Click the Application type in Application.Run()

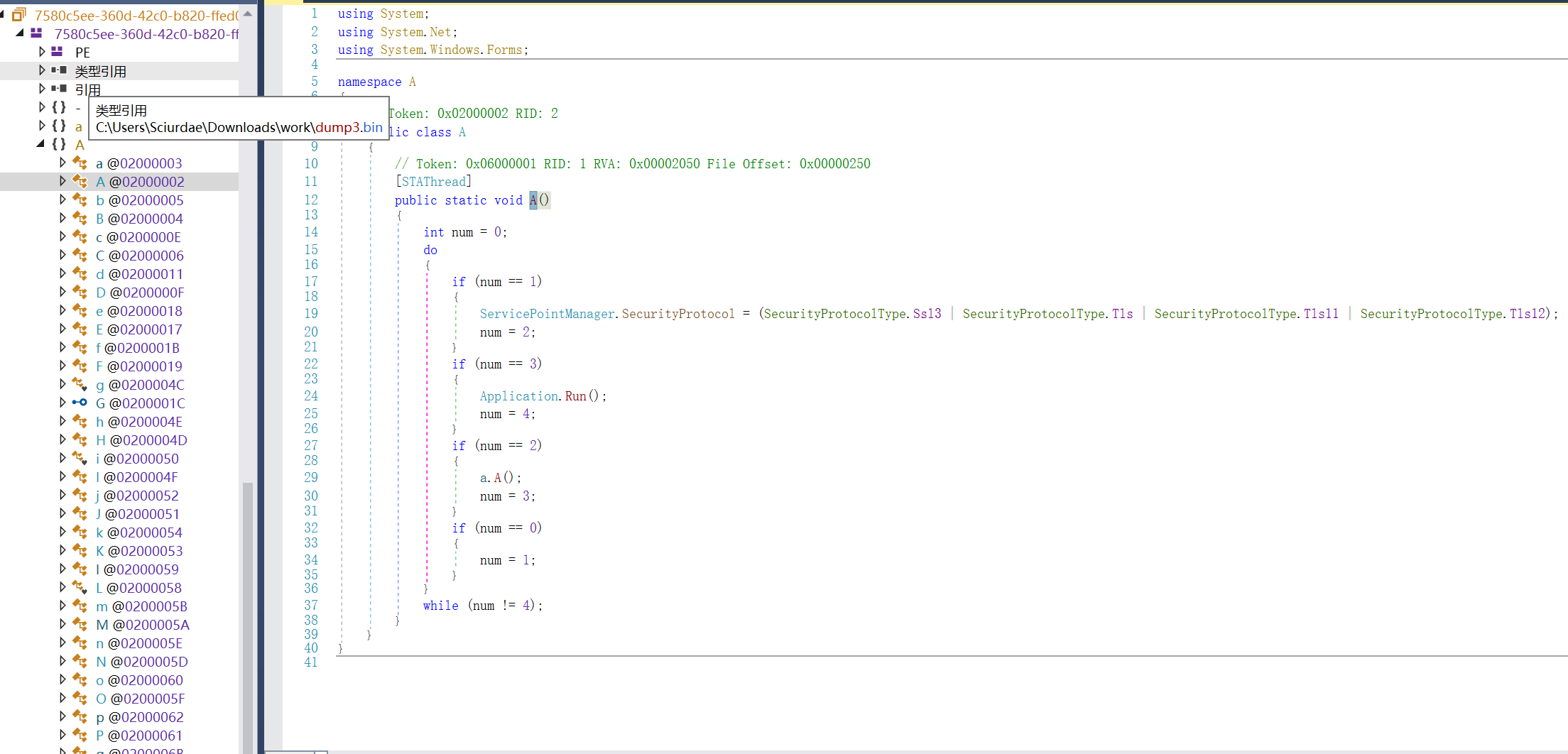click(x=519, y=396)
